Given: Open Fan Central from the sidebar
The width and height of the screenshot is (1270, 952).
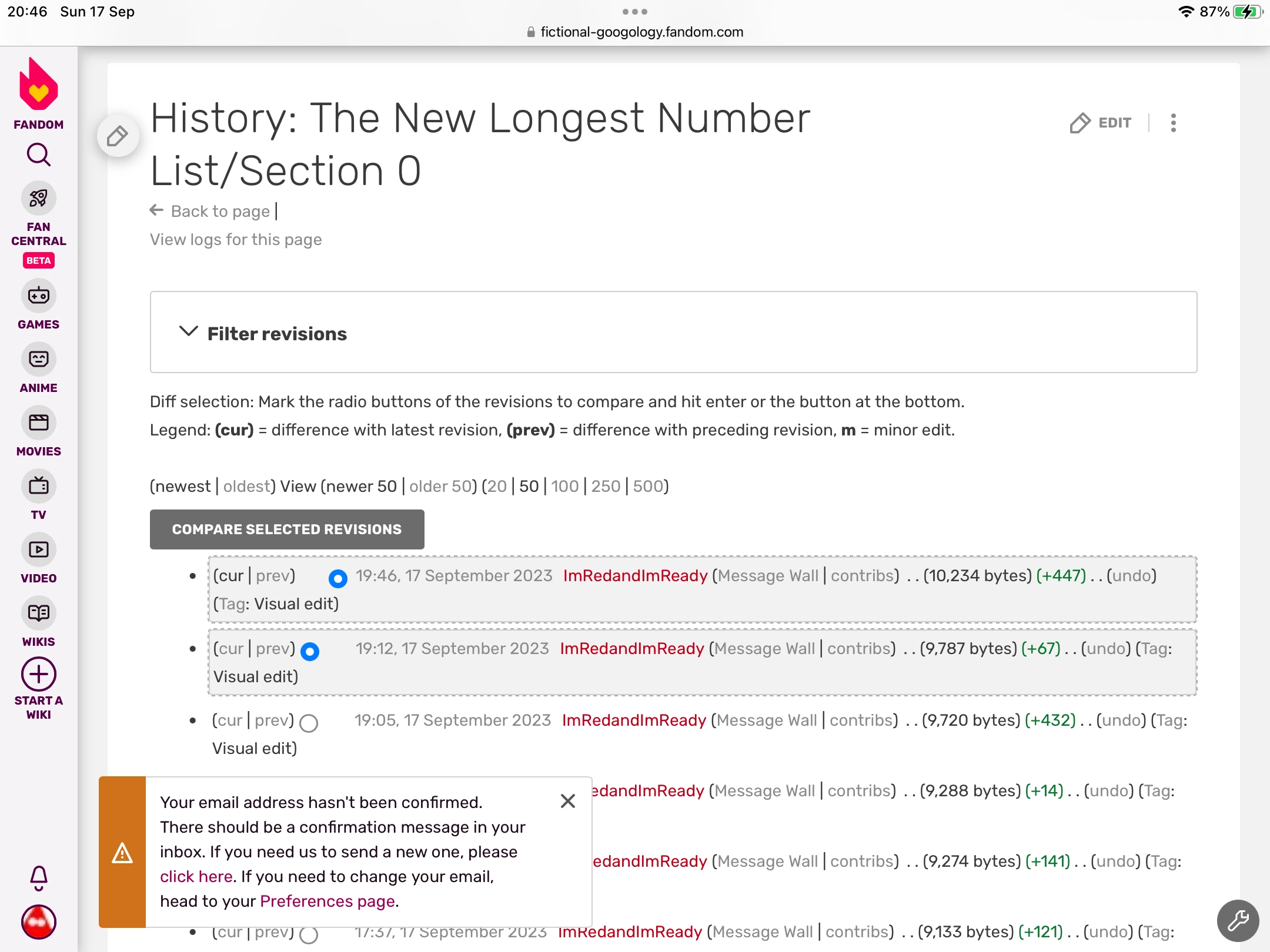Looking at the screenshot, I should [38, 199].
